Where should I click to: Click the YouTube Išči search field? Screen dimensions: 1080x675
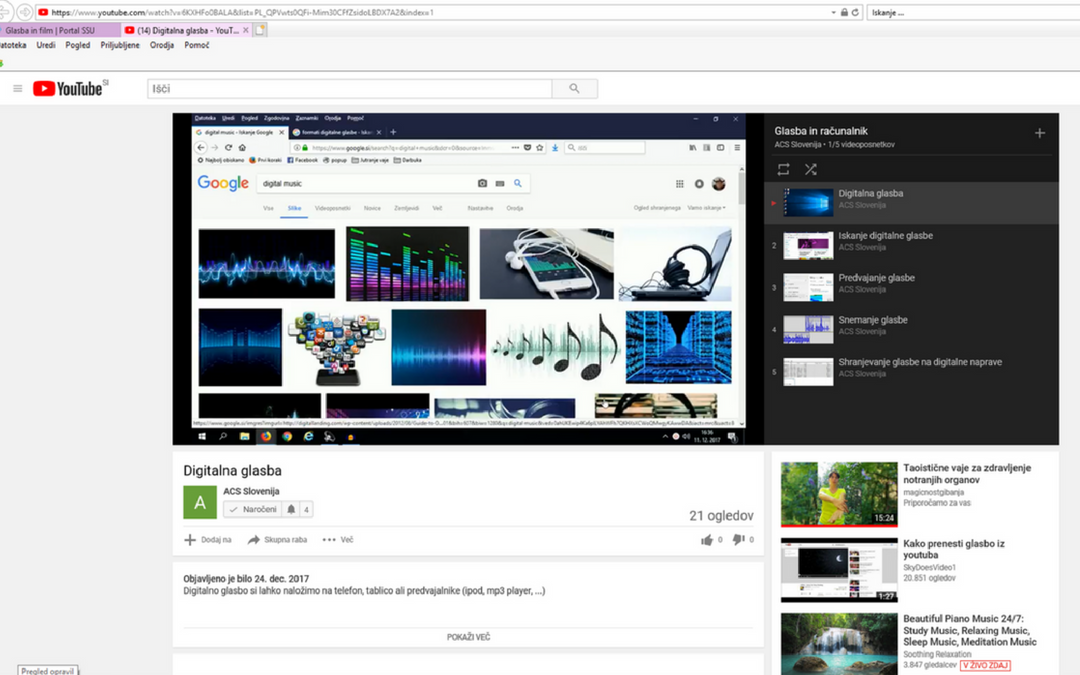pyautogui.click(x=350, y=89)
